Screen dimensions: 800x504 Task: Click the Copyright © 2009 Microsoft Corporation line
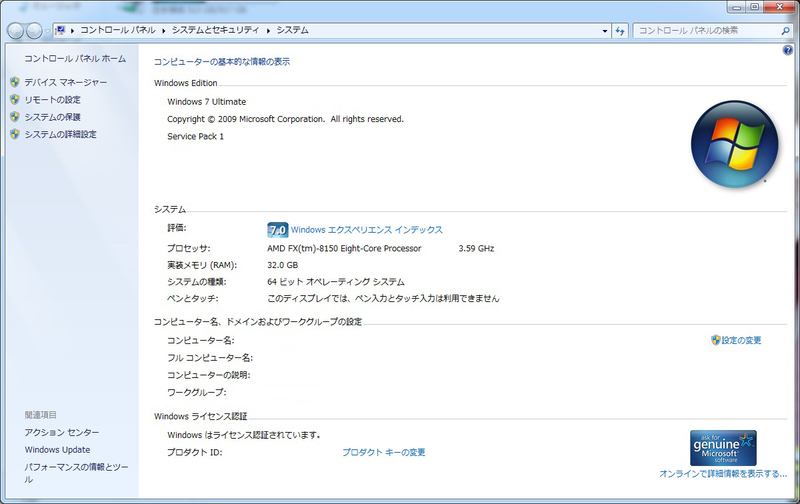[x=285, y=119]
